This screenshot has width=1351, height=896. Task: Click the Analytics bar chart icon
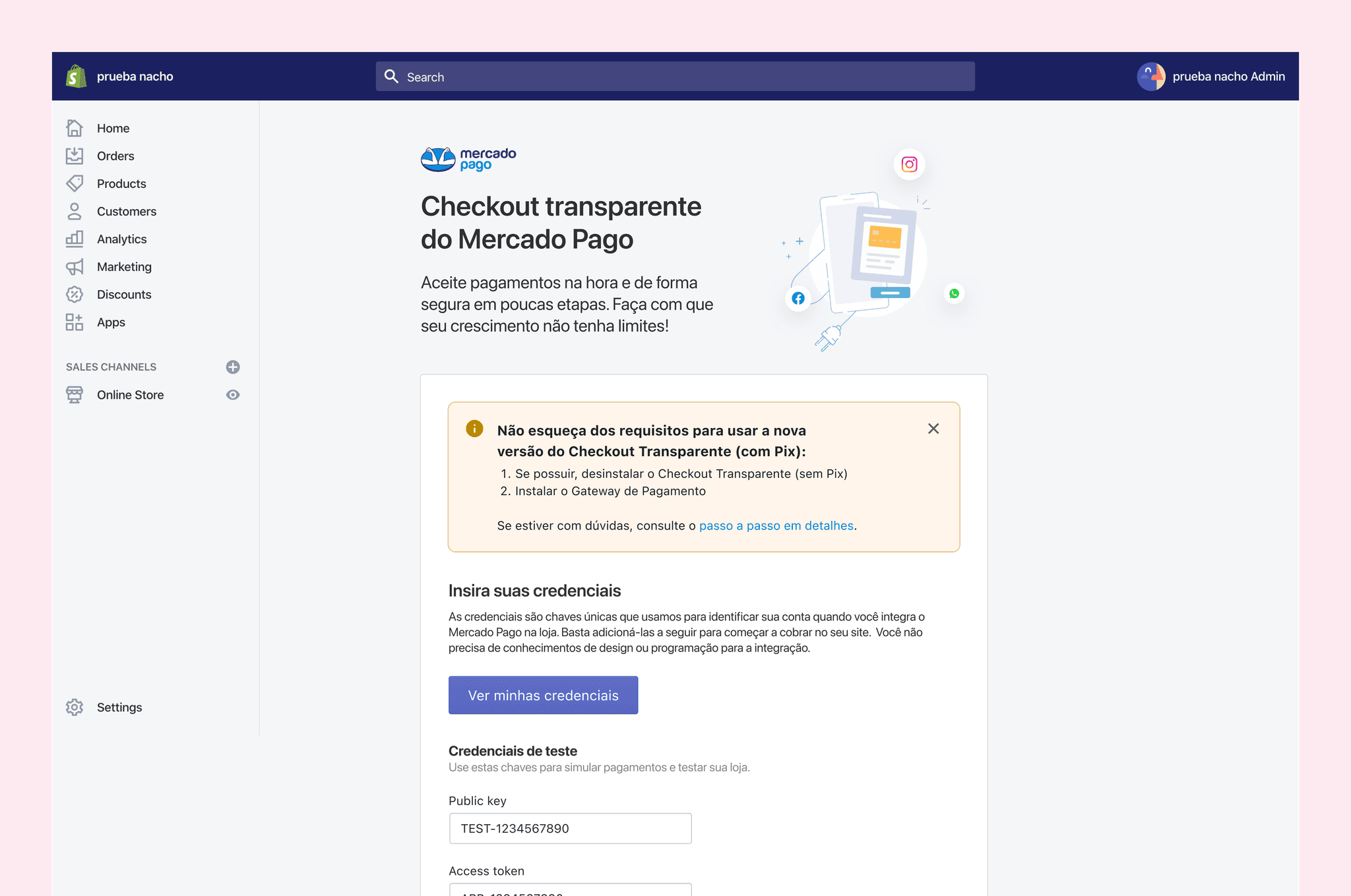(75, 239)
